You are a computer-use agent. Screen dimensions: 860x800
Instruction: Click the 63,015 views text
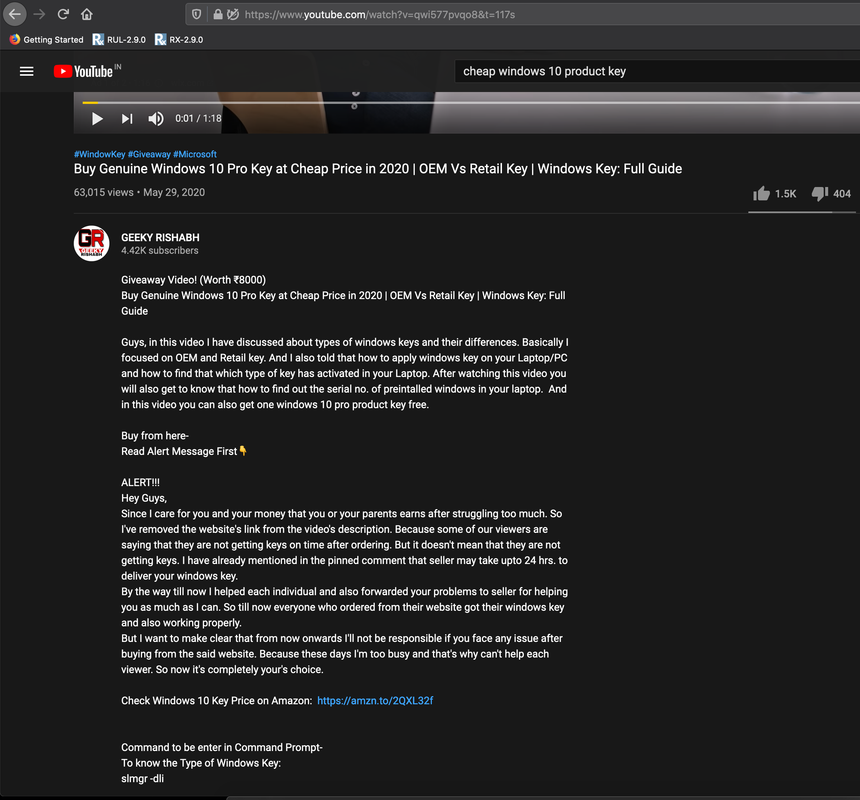coord(104,192)
